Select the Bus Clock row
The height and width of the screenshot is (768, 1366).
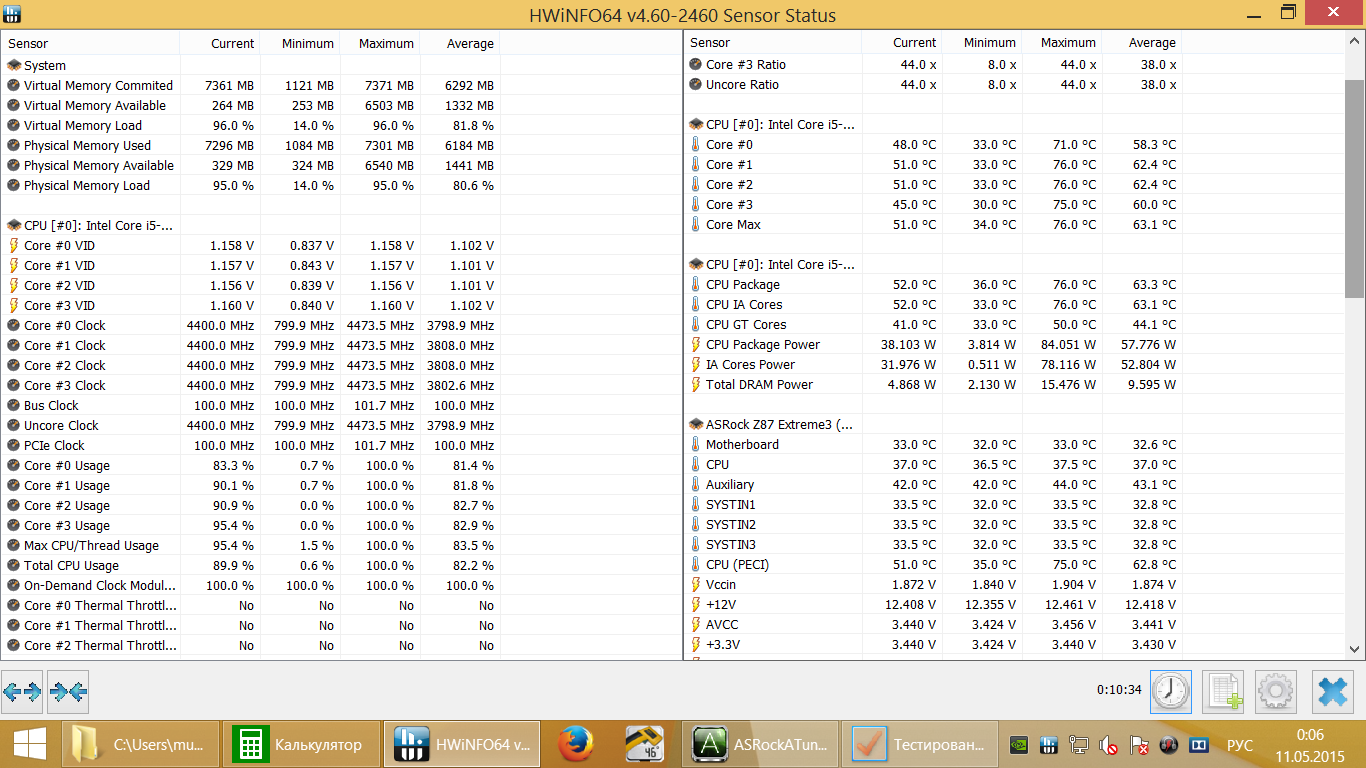coord(251,405)
